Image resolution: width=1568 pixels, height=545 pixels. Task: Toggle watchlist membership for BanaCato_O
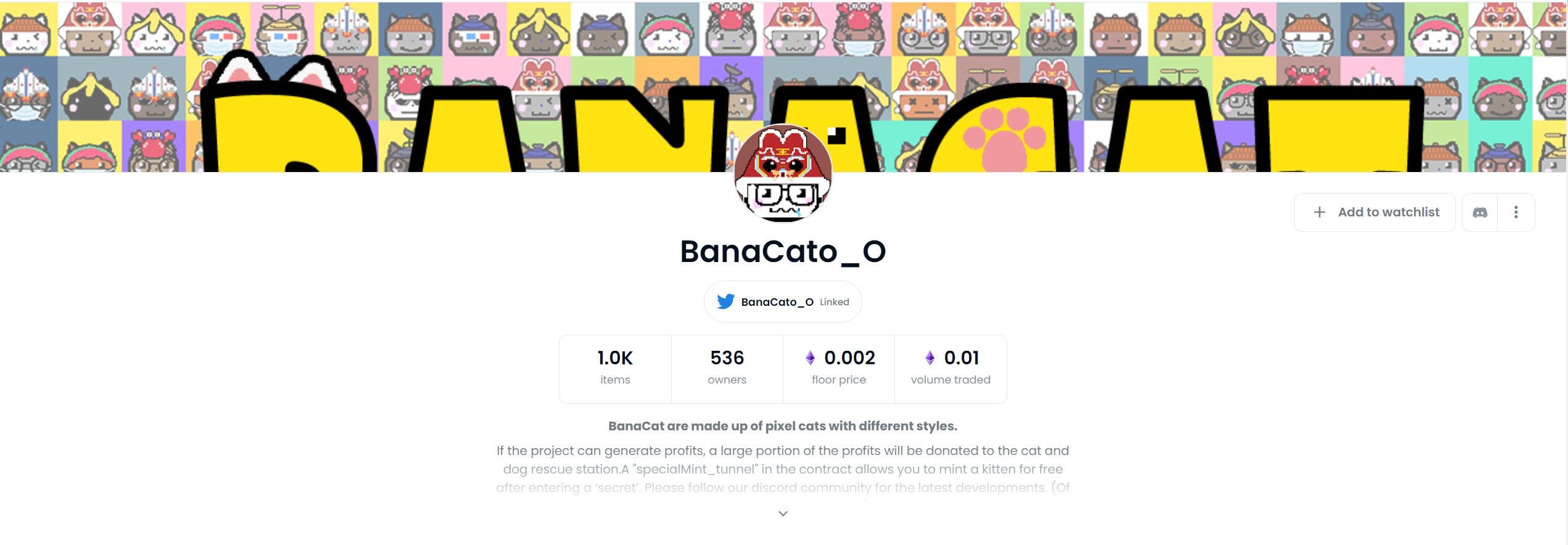click(1374, 212)
